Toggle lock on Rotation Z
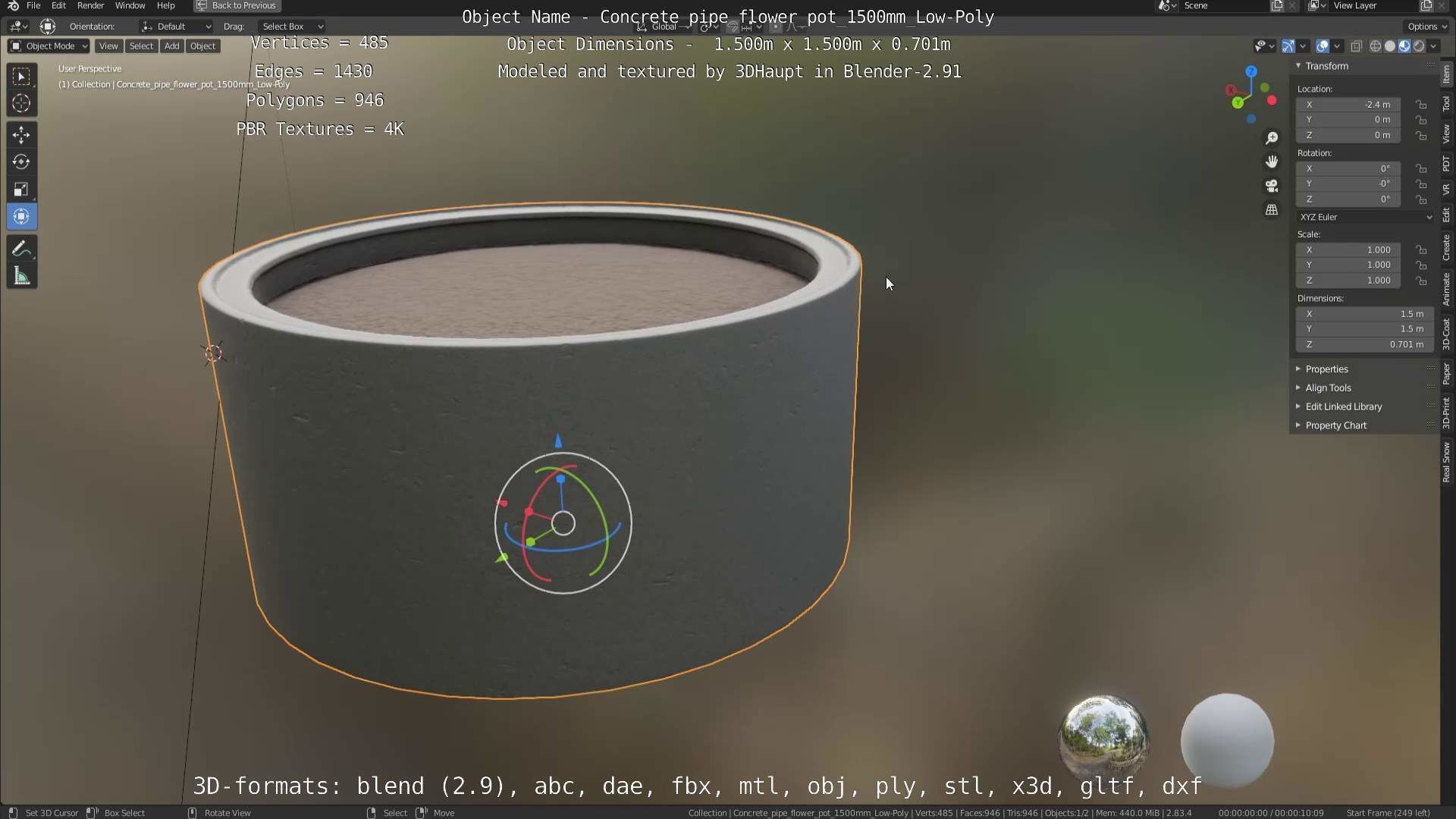This screenshot has width=1456, height=819. click(1422, 199)
